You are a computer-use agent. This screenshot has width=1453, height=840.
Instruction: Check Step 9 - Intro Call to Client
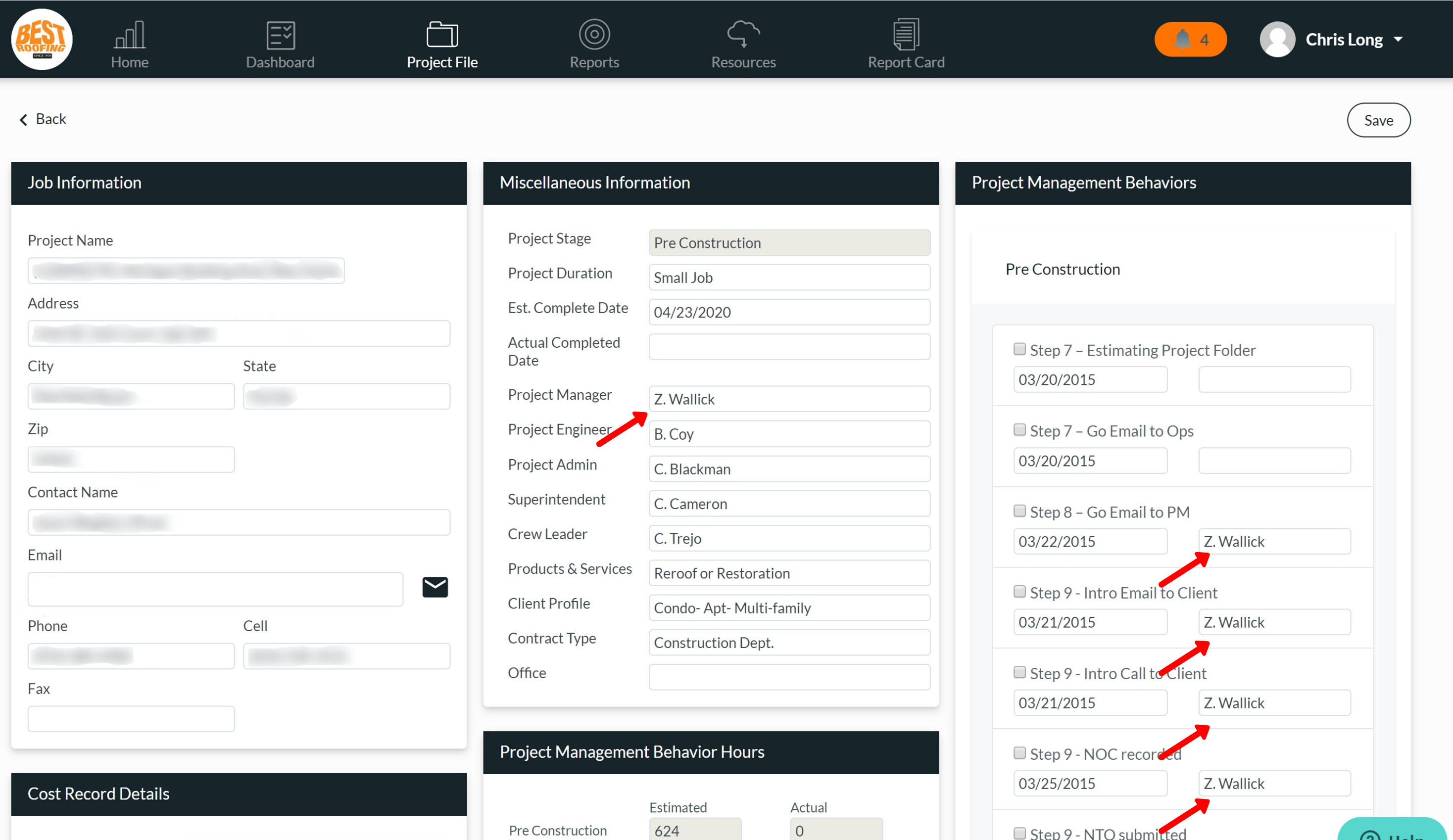(x=1019, y=672)
